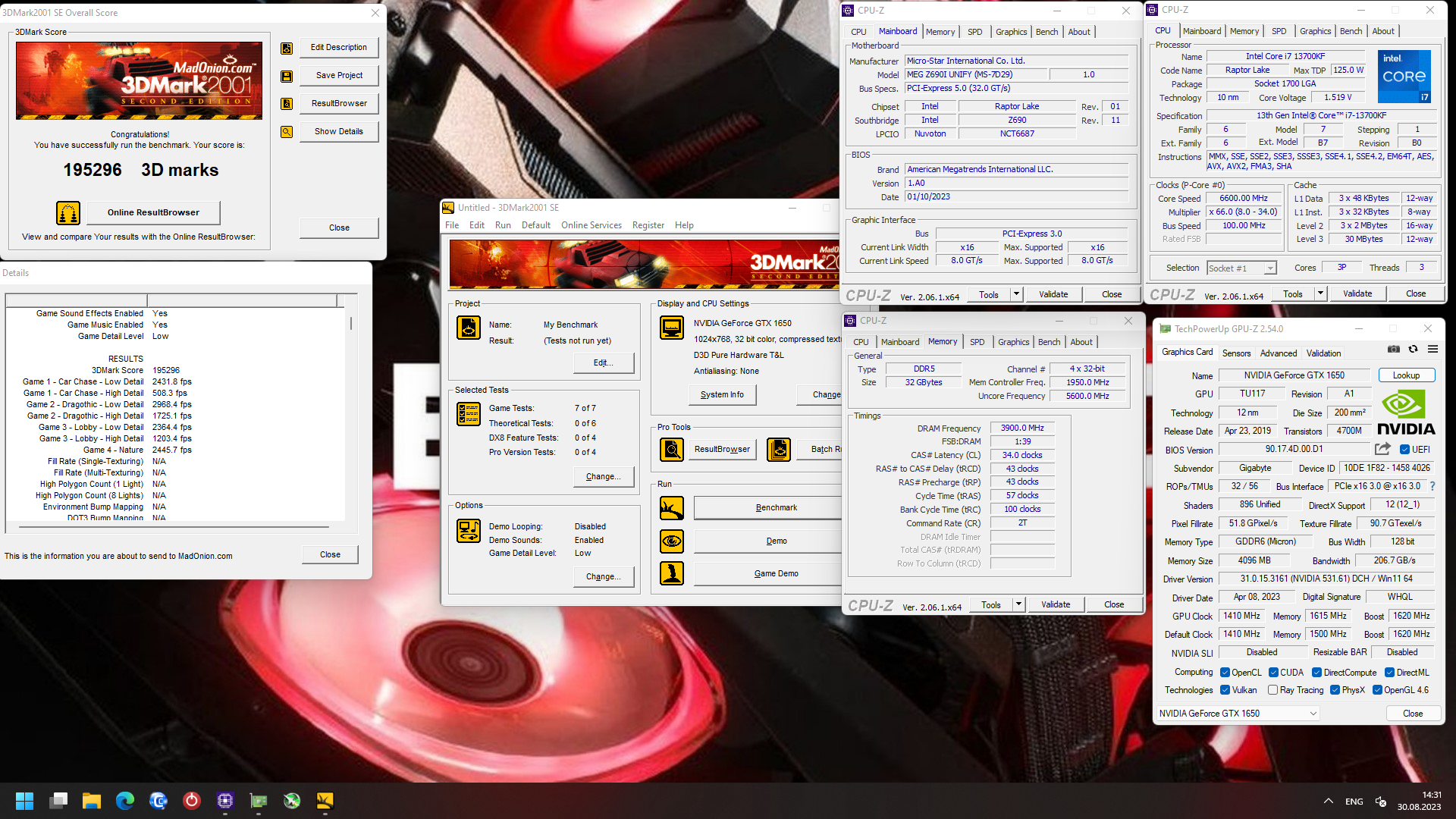Open the 3DMark2001 taskbar icon
The height and width of the screenshot is (819, 1456).
tap(325, 801)
